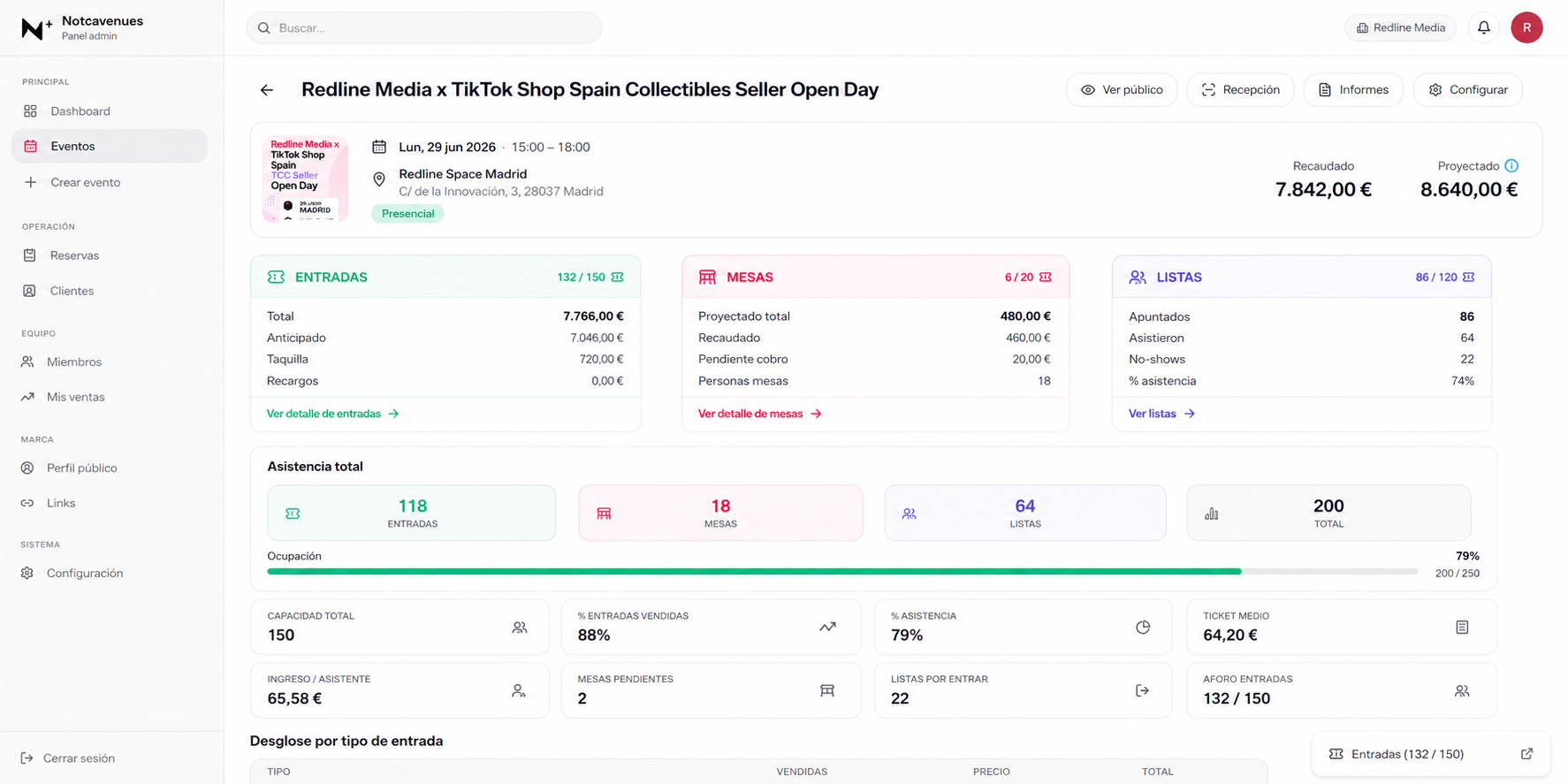
Task: Follow Ver detalle de mesas link
Action: coord(759,414)
